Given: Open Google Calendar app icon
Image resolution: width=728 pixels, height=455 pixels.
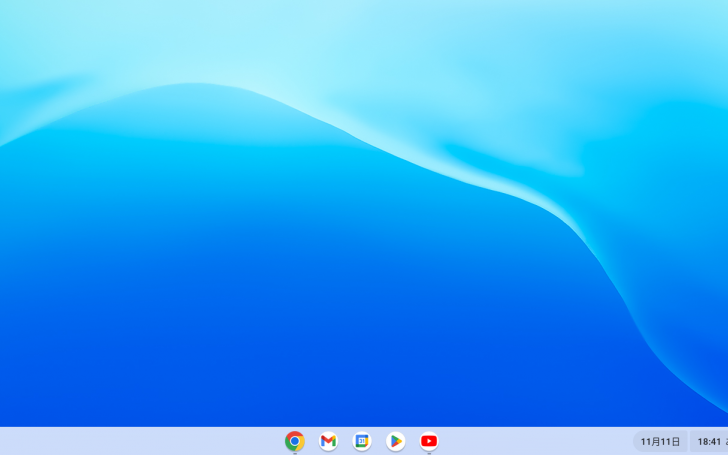Looking at the screenshot, I should [362, 441].
